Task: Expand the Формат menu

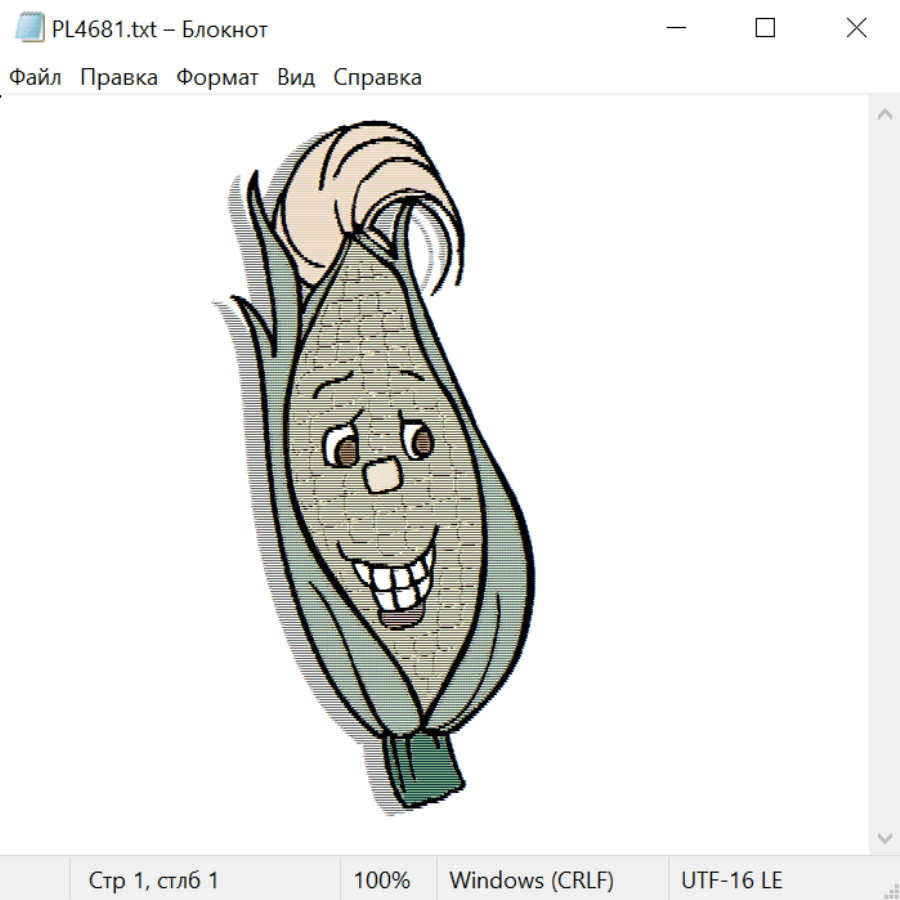Action: tap(217, 78)
